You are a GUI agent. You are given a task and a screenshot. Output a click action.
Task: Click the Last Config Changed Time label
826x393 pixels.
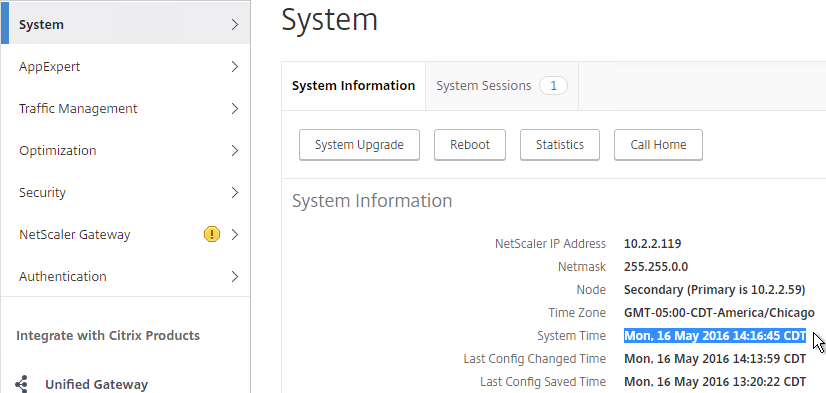(x=535, y=359)
